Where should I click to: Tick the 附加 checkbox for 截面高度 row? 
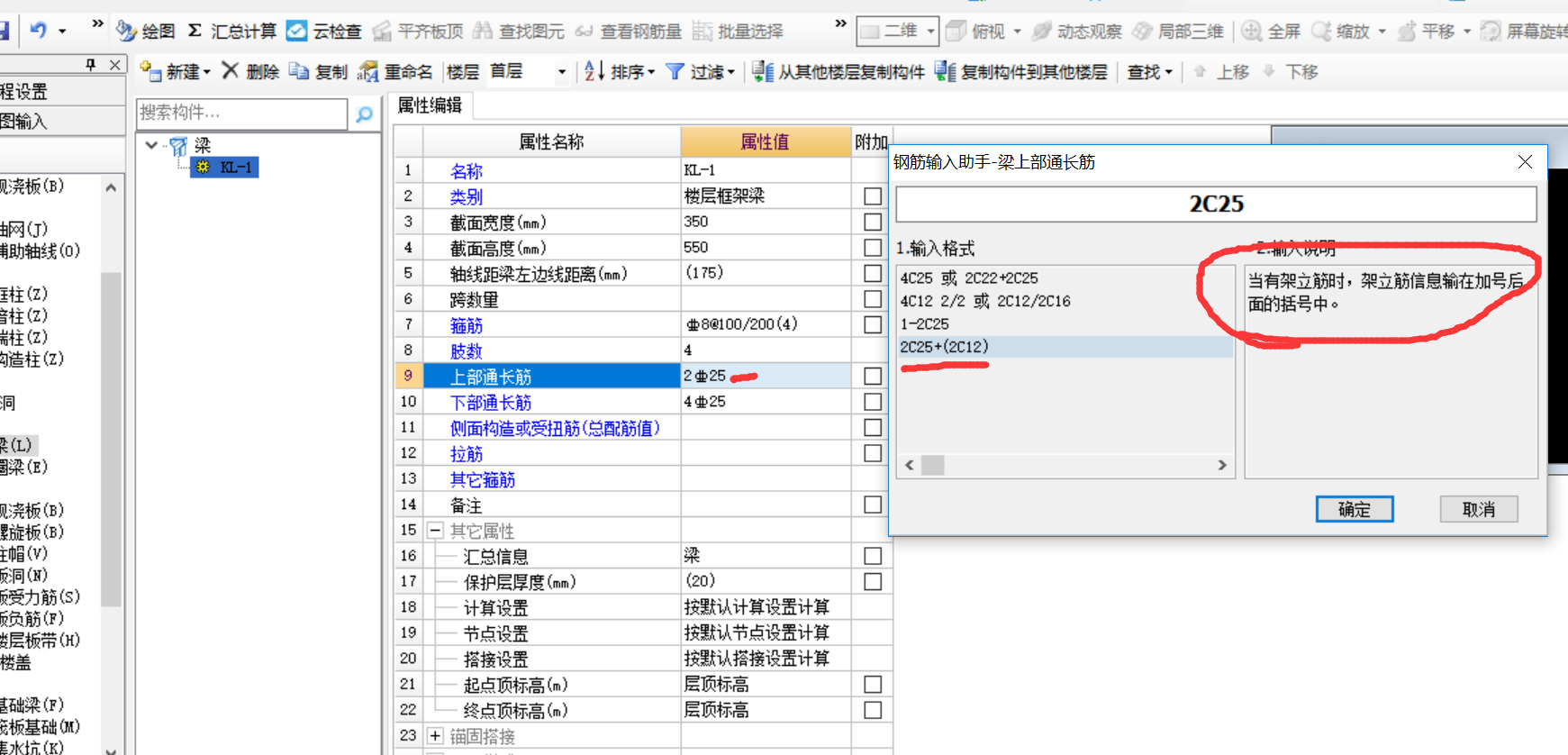tap(873, 247)
